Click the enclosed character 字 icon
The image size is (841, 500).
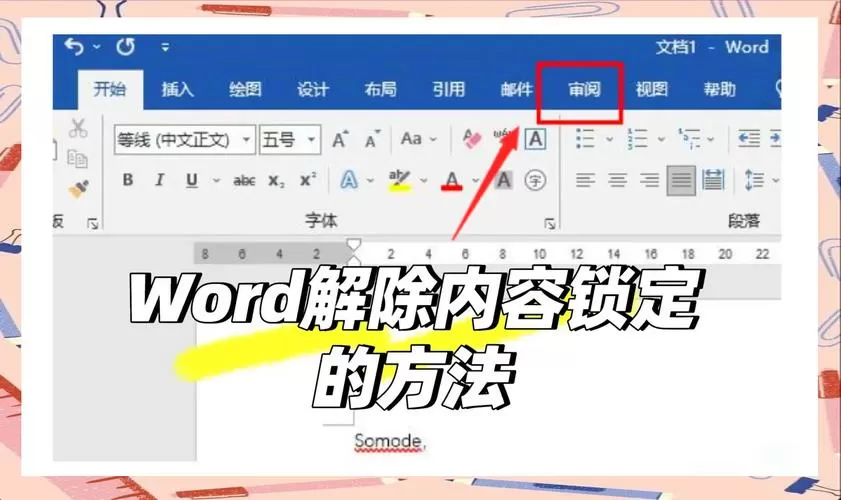point(535,180)
